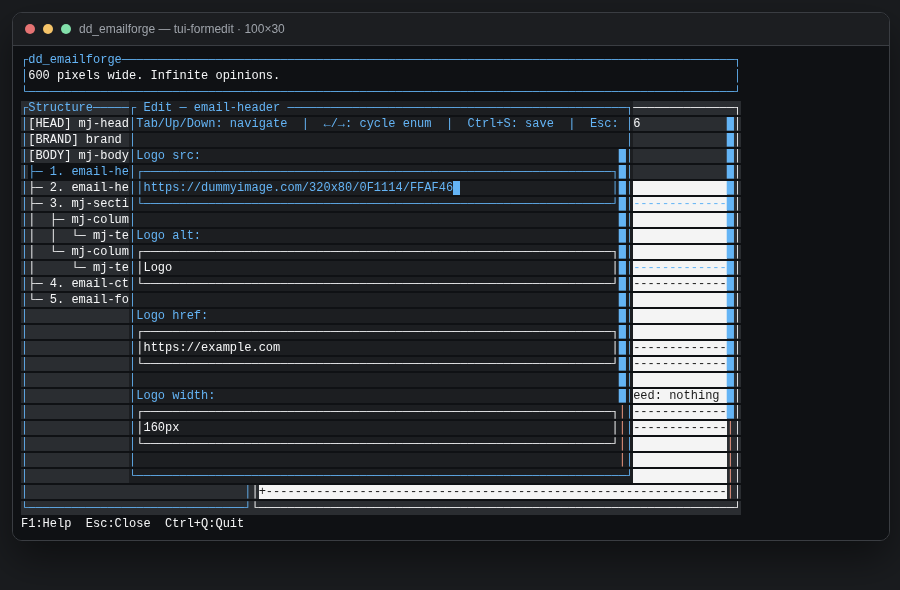Image resolution: width=900 pixels, height=590 pixels.
Task: Click the window title dd_emailforge — tui-formedit
Action: (x=181, y=29)
